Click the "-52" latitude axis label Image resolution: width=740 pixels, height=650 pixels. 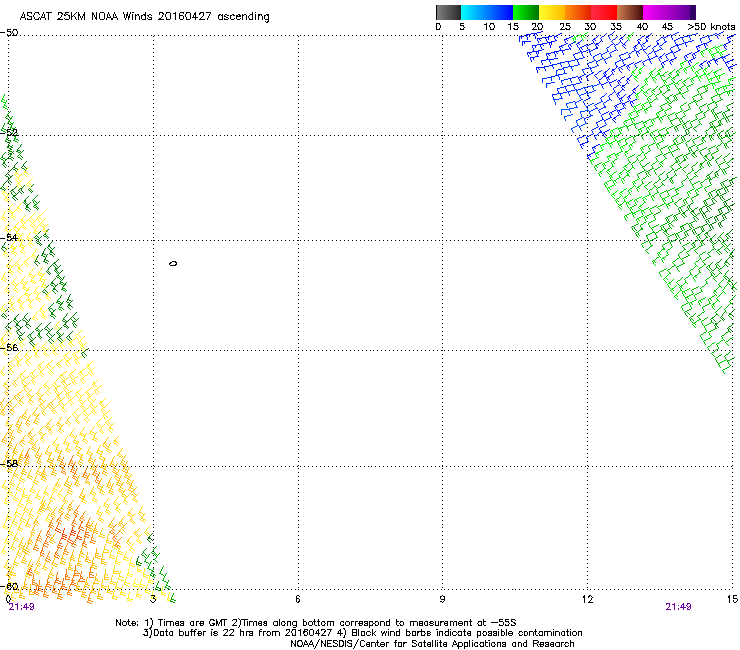tap(9, 133)
